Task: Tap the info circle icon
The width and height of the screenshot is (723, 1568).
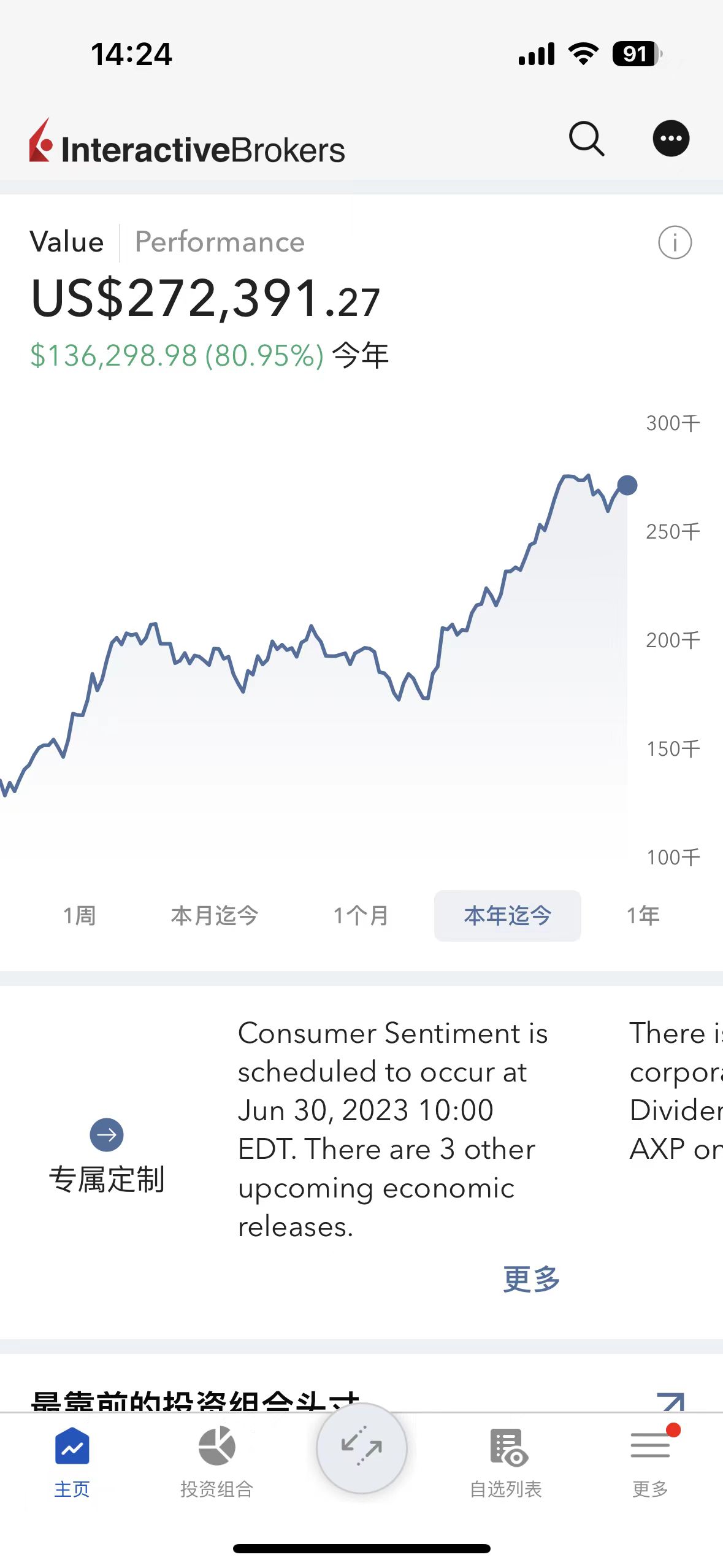Action: [x=675, y=242]
